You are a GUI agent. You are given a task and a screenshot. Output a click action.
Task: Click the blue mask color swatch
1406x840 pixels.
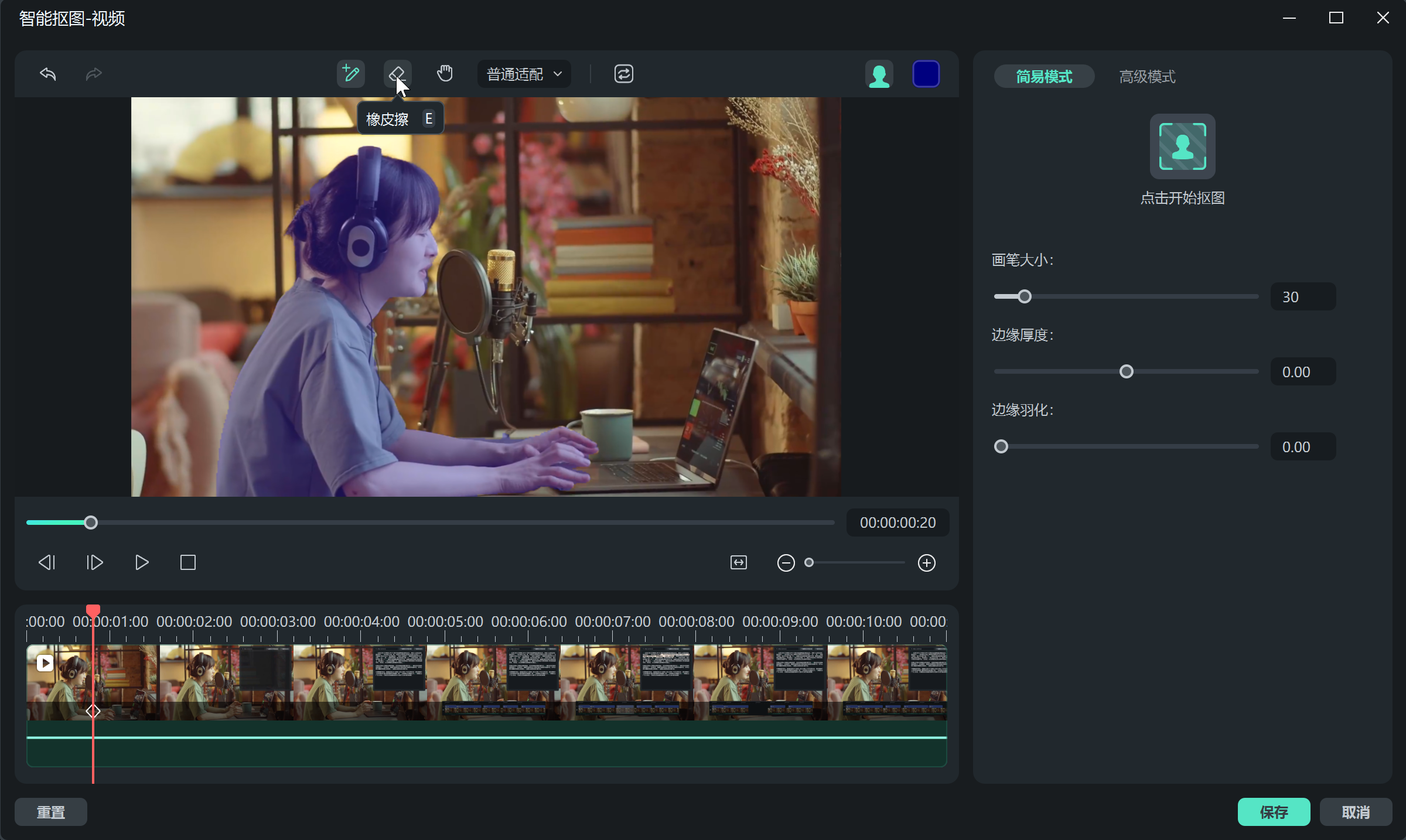926,74
